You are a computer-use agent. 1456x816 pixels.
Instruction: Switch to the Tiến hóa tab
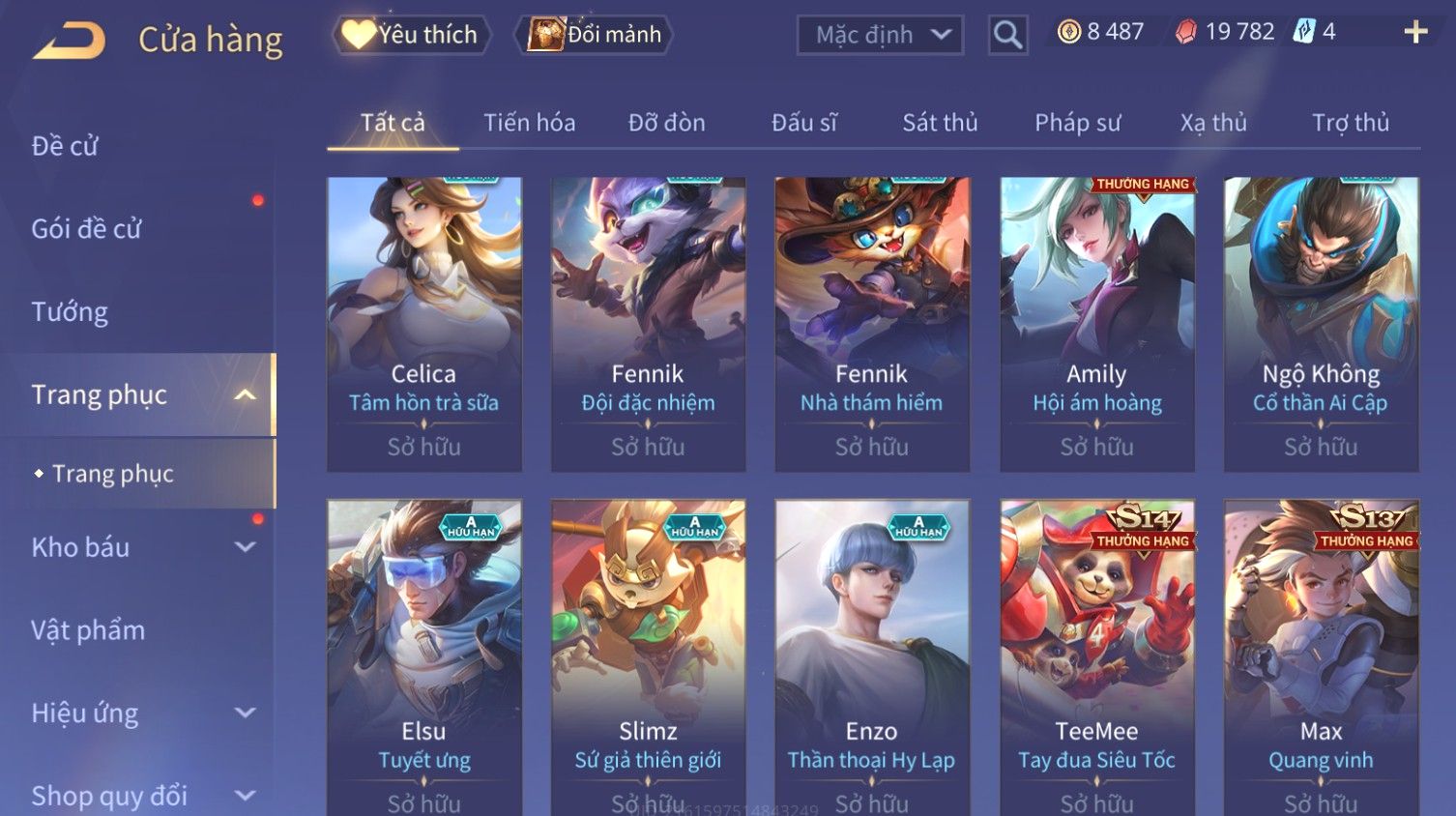pyautogui.click(x=530, y=123)
